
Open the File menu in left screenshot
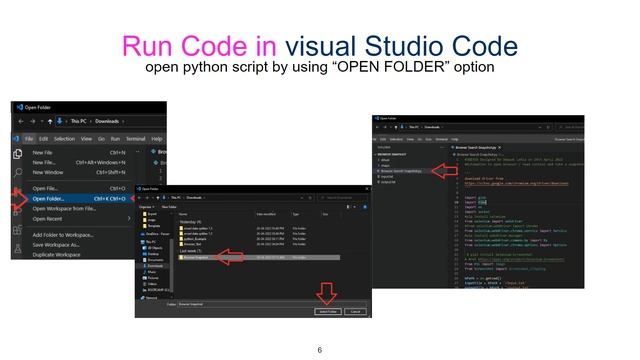coord(29,139)
